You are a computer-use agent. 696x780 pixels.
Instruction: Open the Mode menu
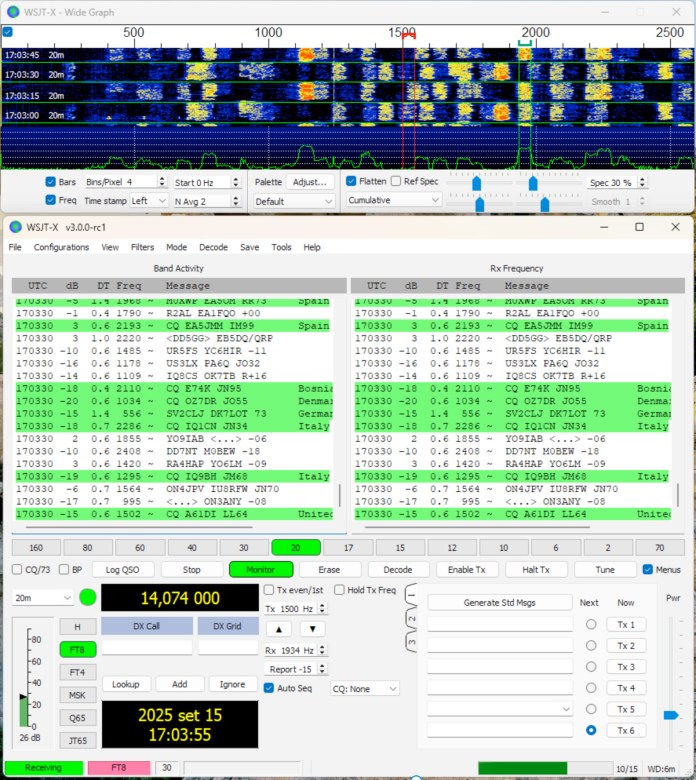point(177,247)
